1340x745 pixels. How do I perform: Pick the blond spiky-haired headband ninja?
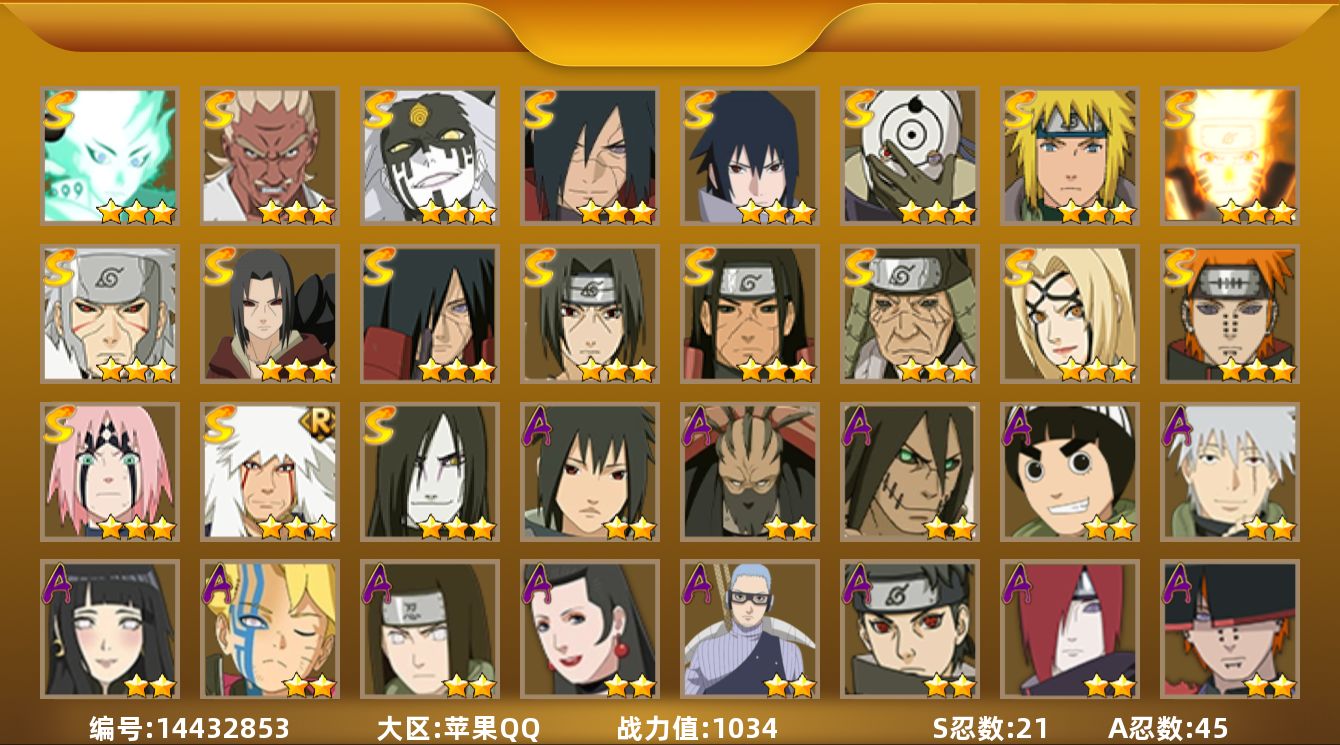[x=1070, y=156]
